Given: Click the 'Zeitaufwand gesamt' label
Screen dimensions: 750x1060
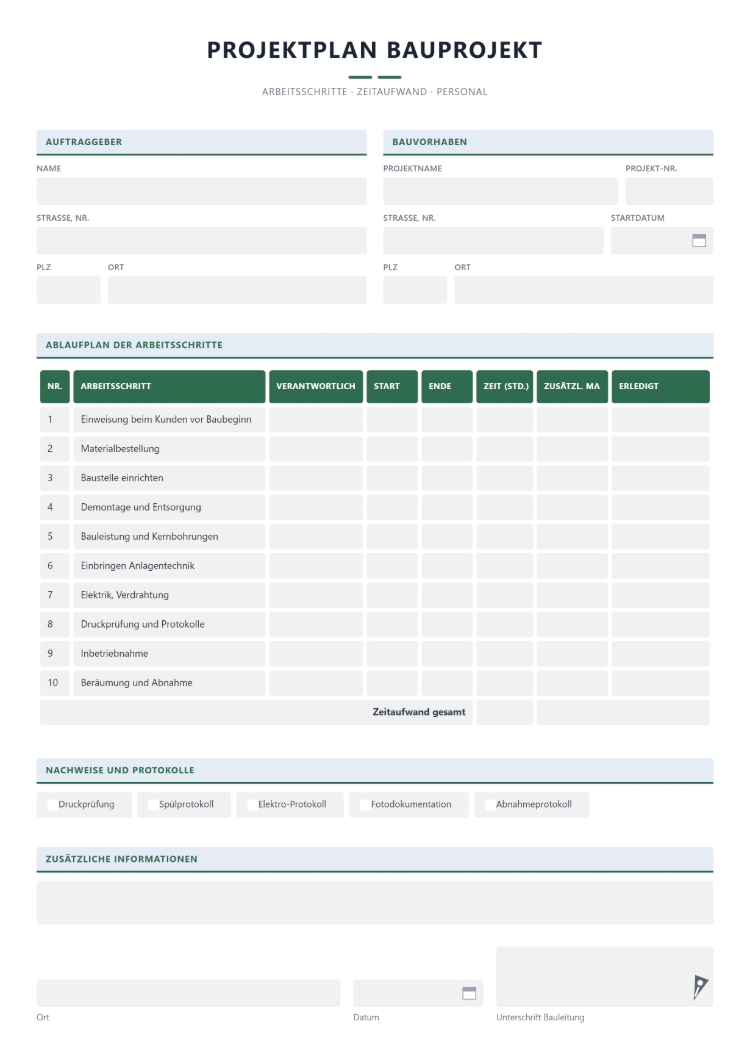Looking at the screenshot, I should tap(419, 712).
